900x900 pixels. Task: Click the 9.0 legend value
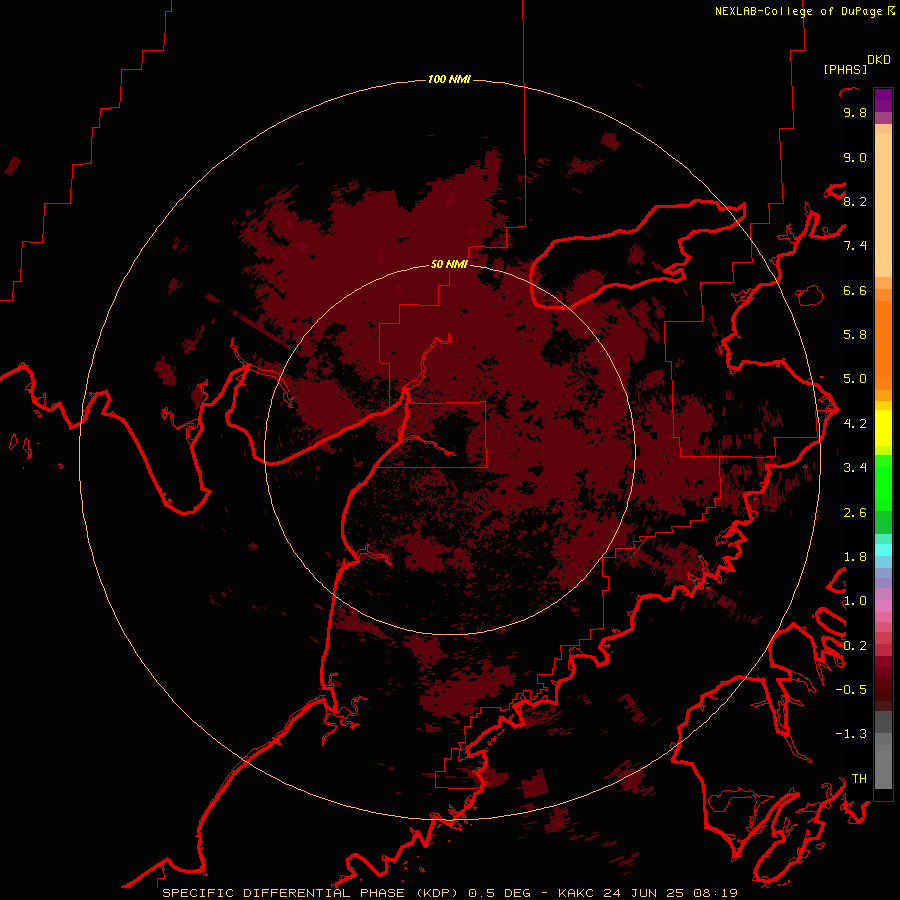855,157
